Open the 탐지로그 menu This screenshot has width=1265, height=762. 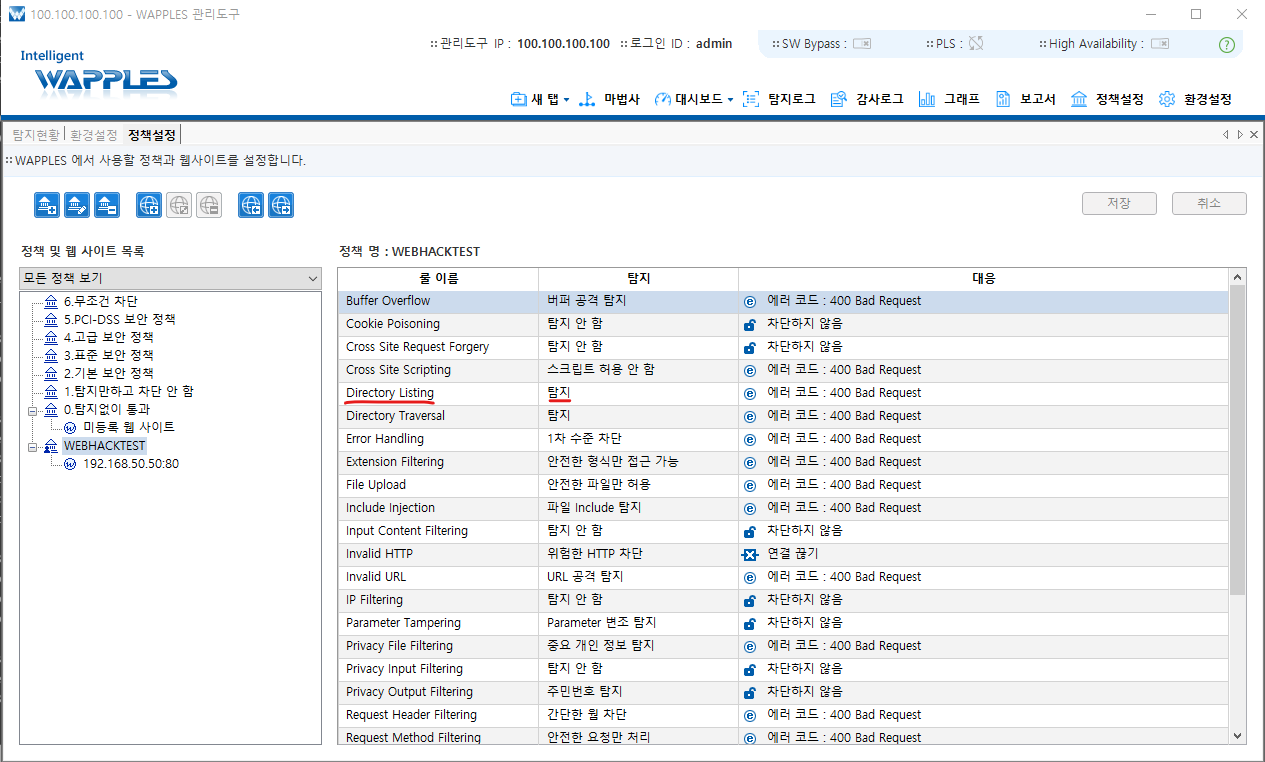[x=779, y=99]
